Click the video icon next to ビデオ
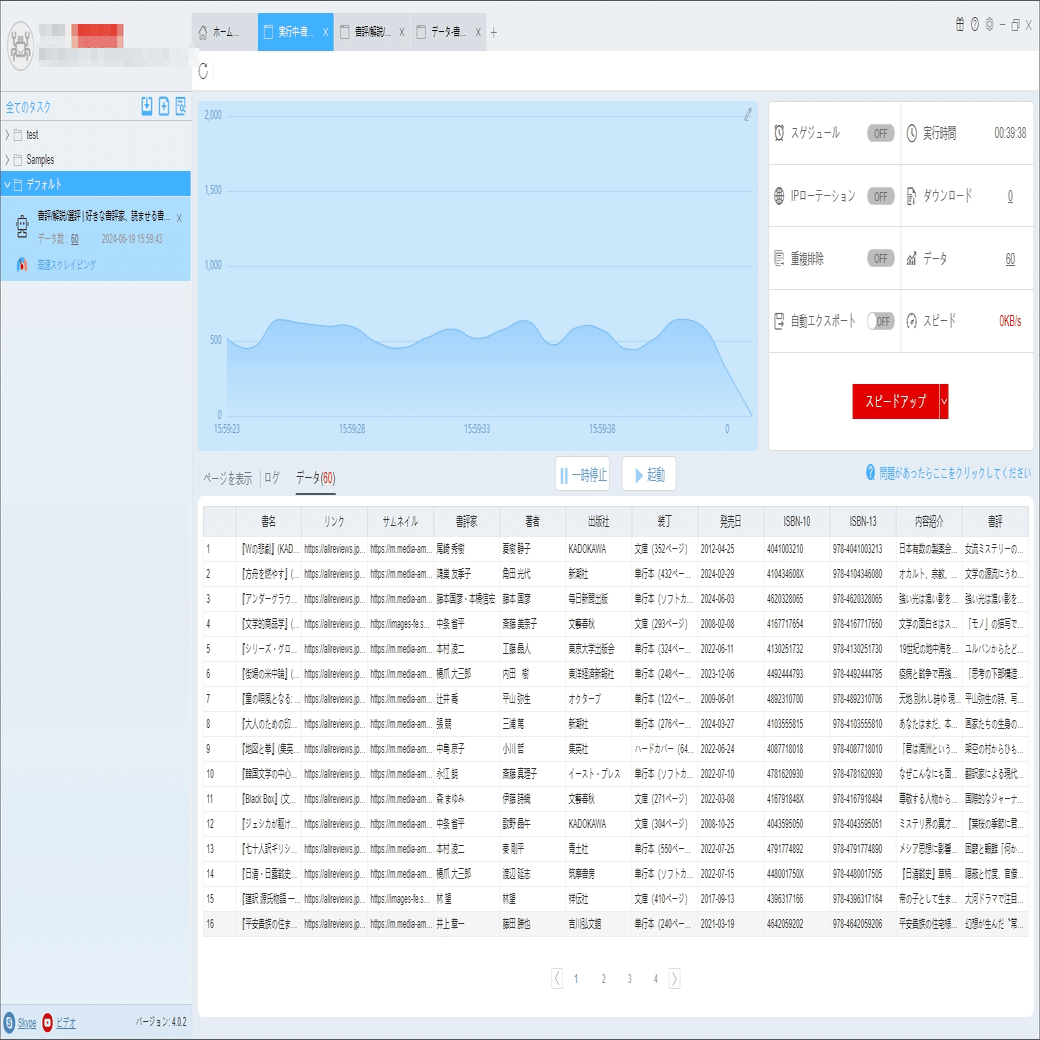 (x=47, y=1022)
